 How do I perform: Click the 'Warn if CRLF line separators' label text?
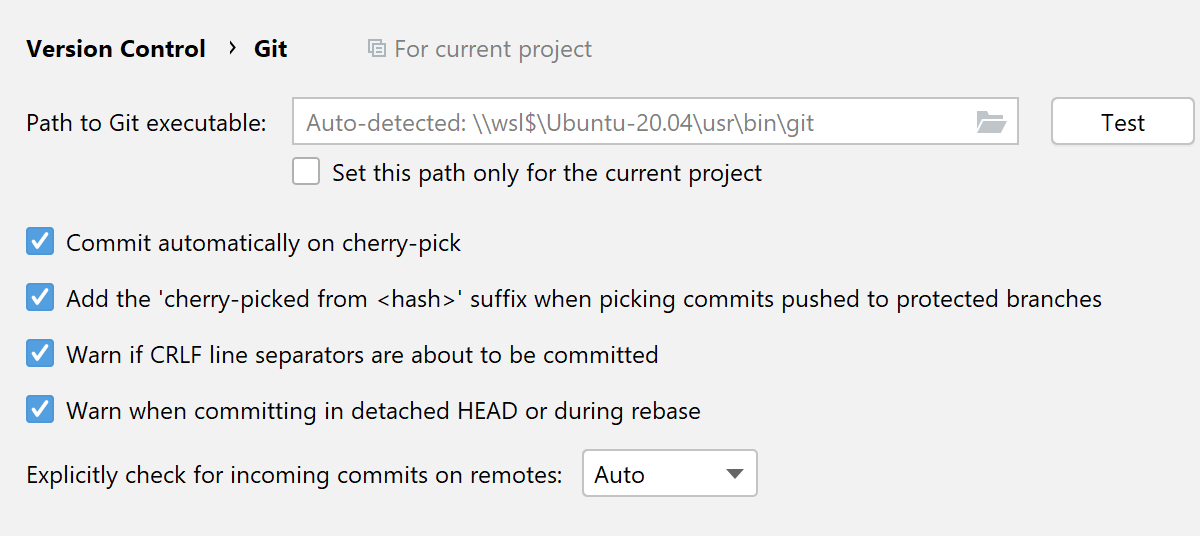[362, 354]
